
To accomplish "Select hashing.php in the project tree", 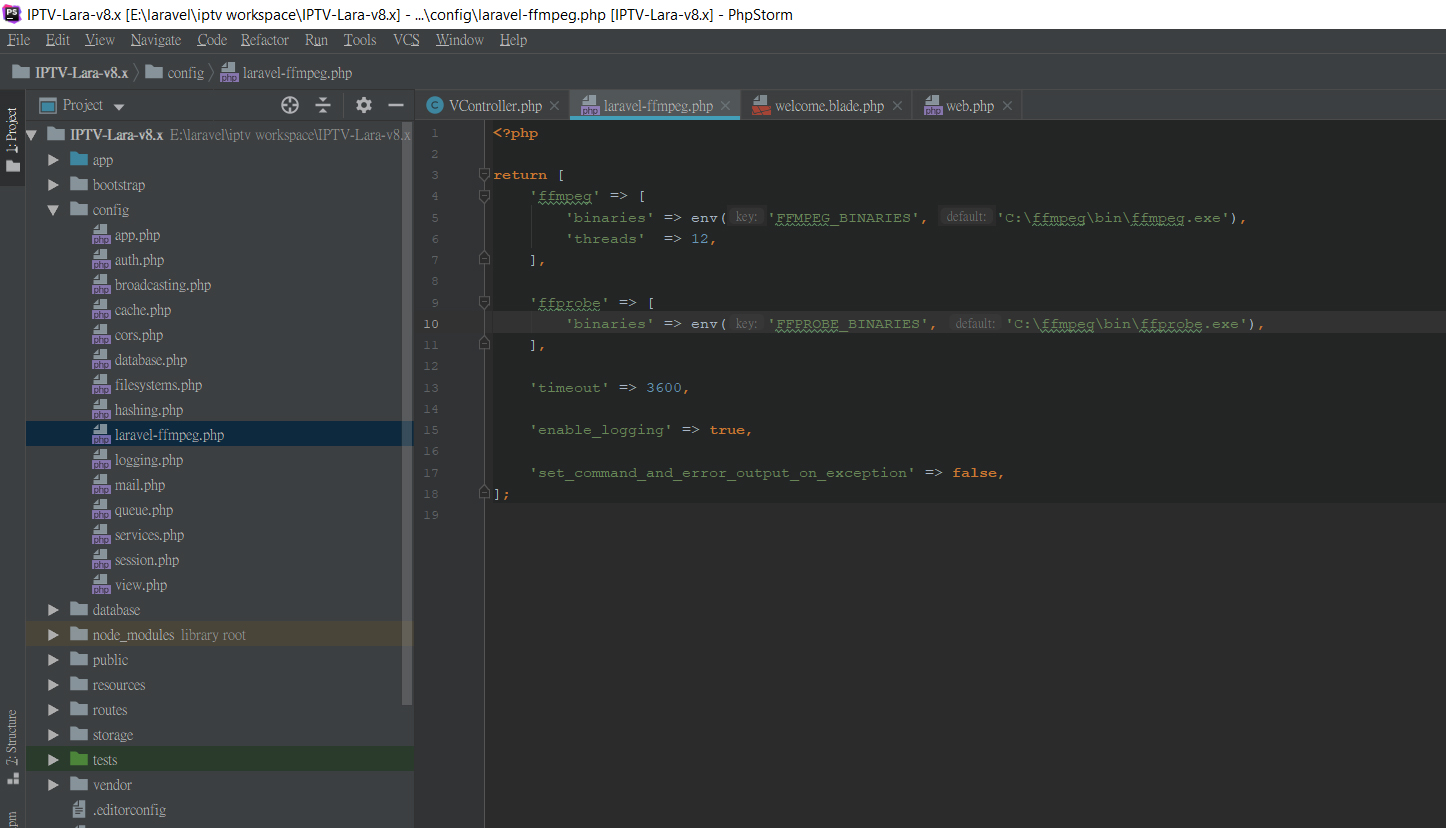I will [x=149, y=410].
